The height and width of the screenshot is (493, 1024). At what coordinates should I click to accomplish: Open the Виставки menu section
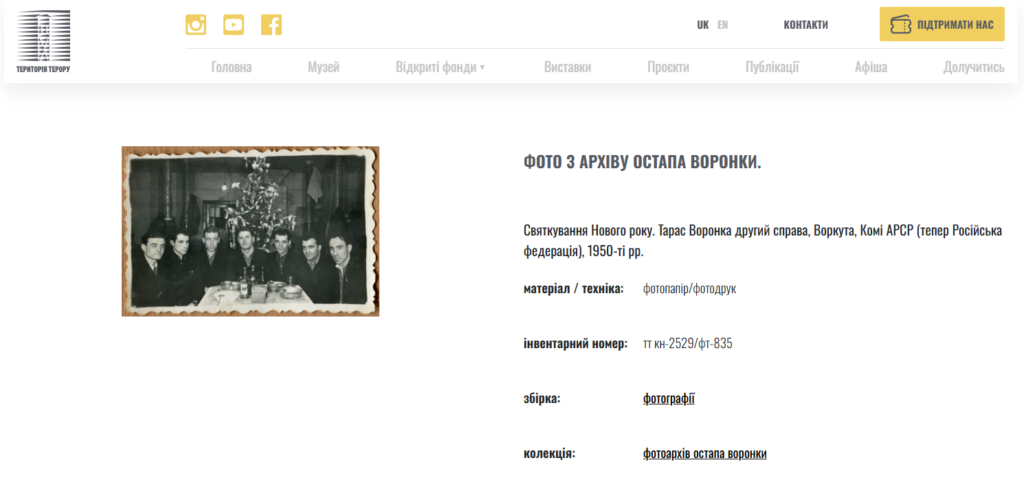567,67
